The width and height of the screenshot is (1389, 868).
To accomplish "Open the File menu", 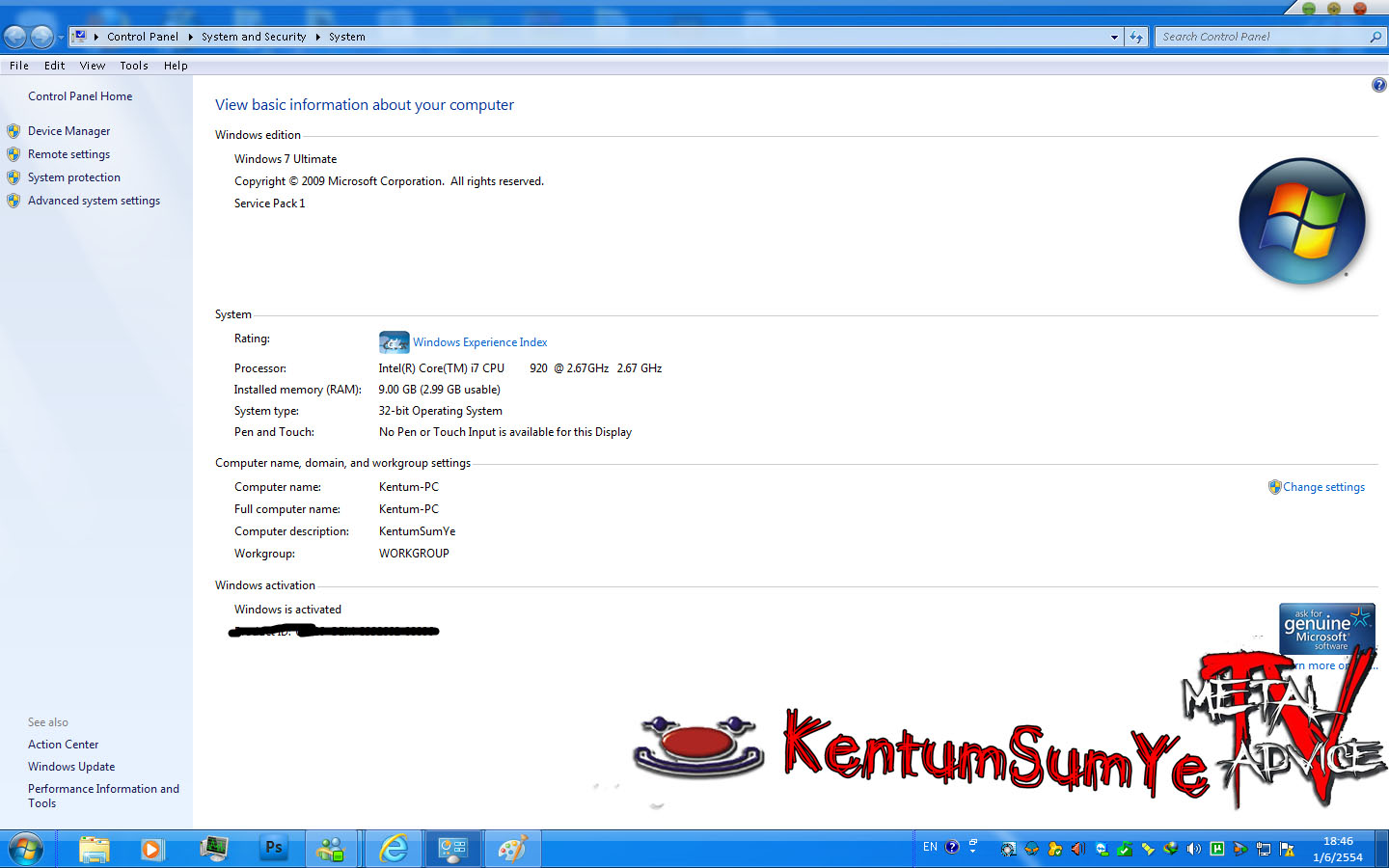I will click(19, 66).
